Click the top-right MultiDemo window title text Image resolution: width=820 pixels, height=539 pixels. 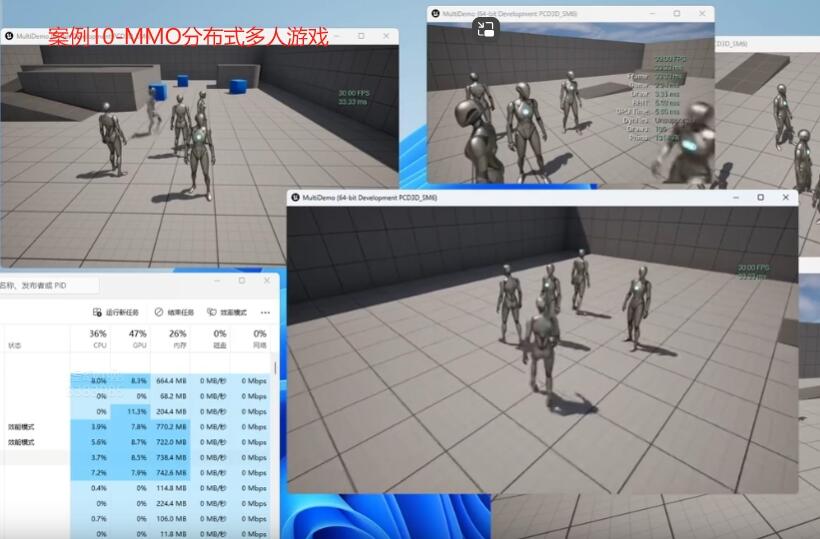coord(509,14)
